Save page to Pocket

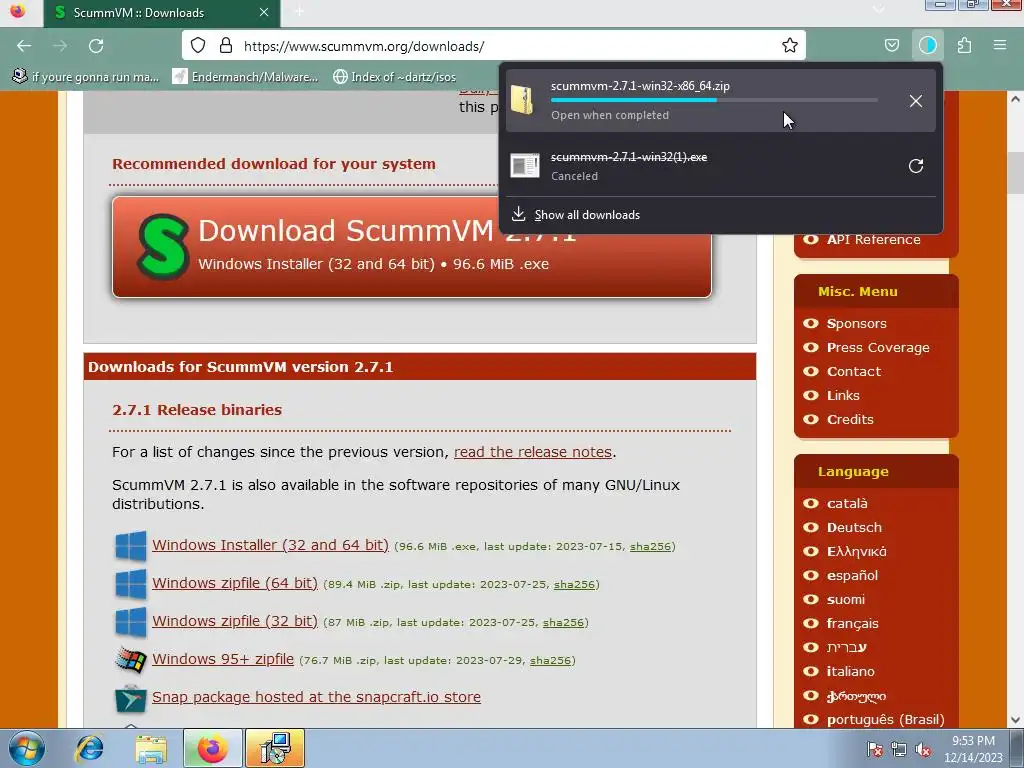pyautogui.click(x=891, y=46)
